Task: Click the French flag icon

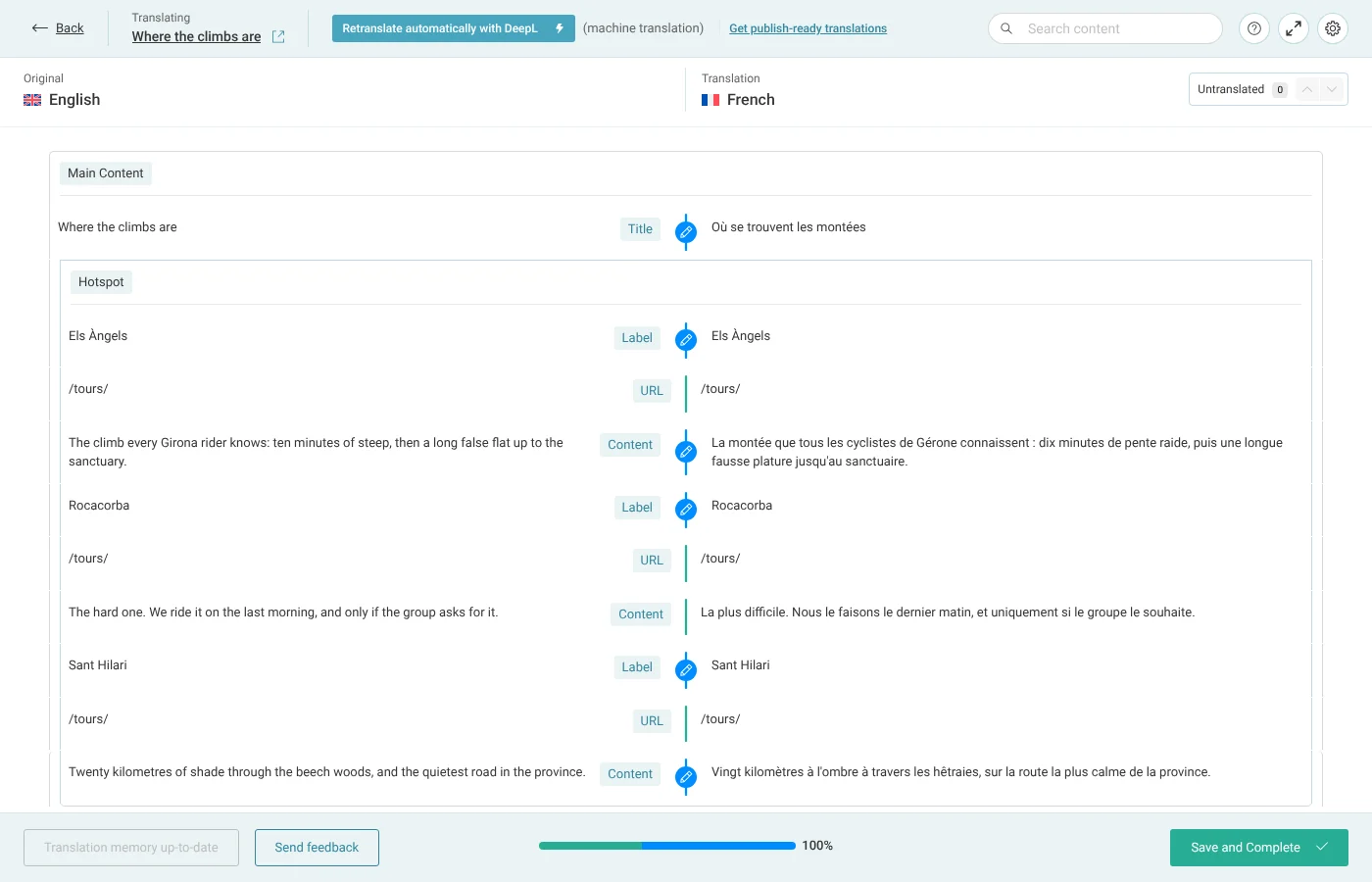Action: 710,100
